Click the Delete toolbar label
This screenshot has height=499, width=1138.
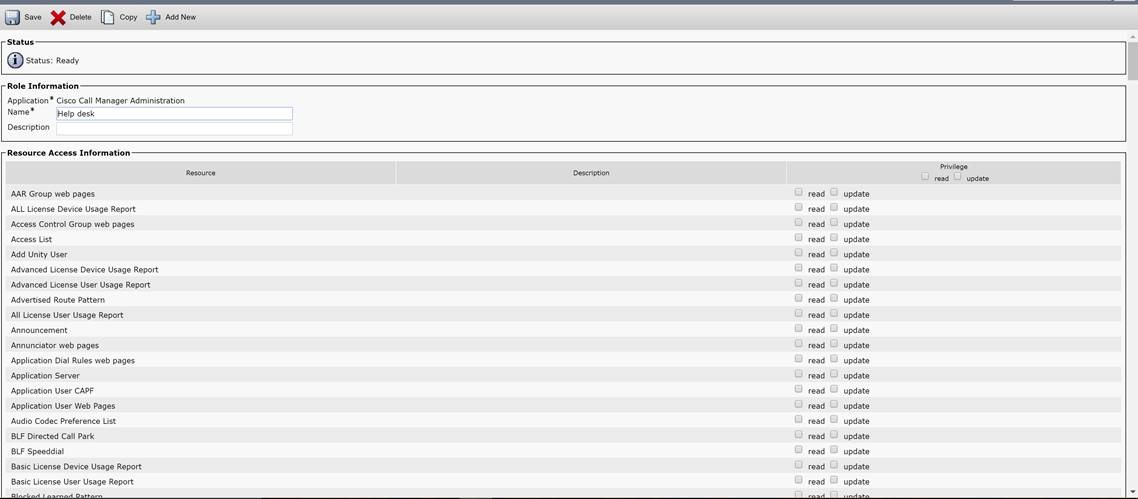[x=81, y=17]
